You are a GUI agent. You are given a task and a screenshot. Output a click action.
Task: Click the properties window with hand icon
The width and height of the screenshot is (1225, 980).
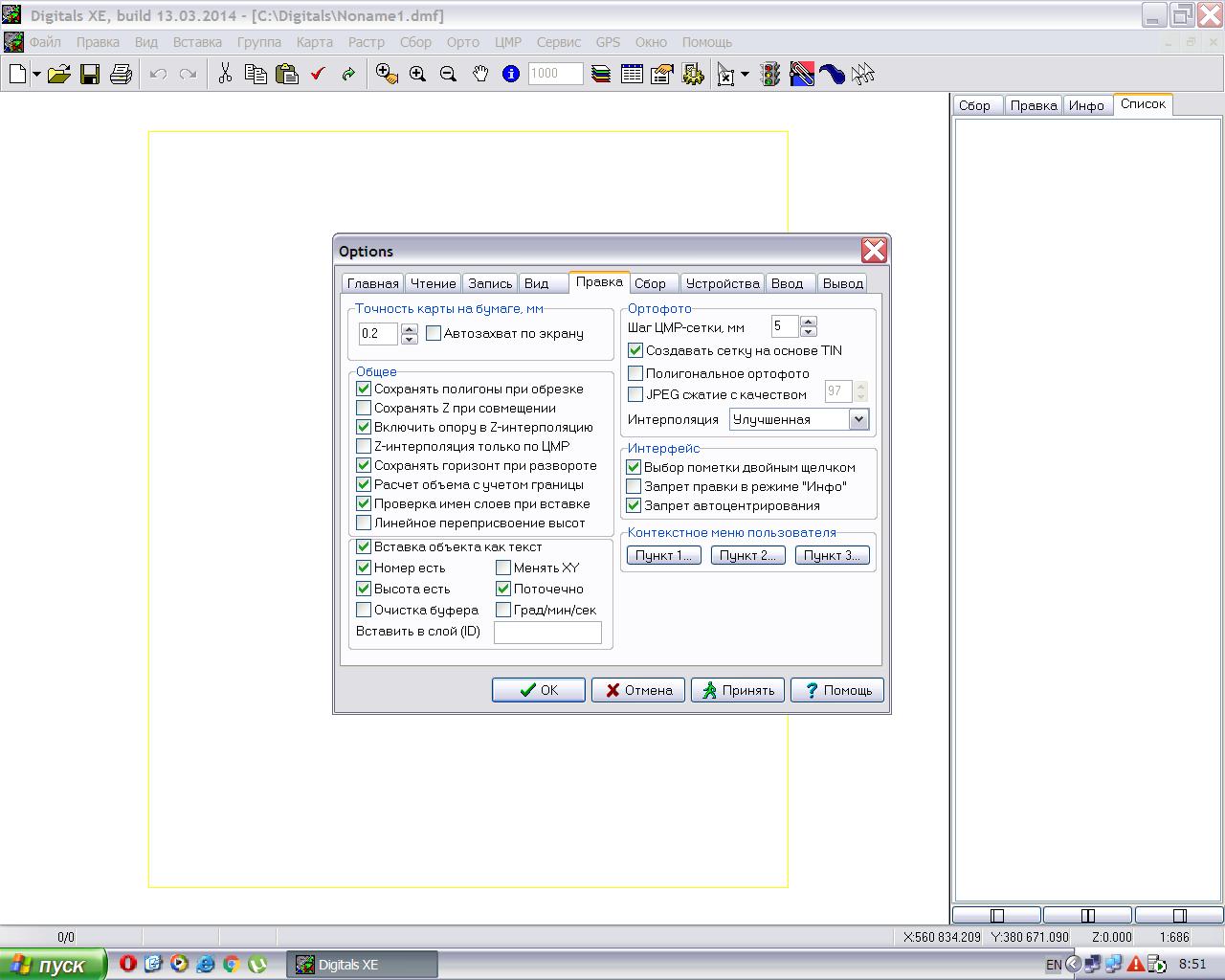pyautogui.click(x=662, y=74)
